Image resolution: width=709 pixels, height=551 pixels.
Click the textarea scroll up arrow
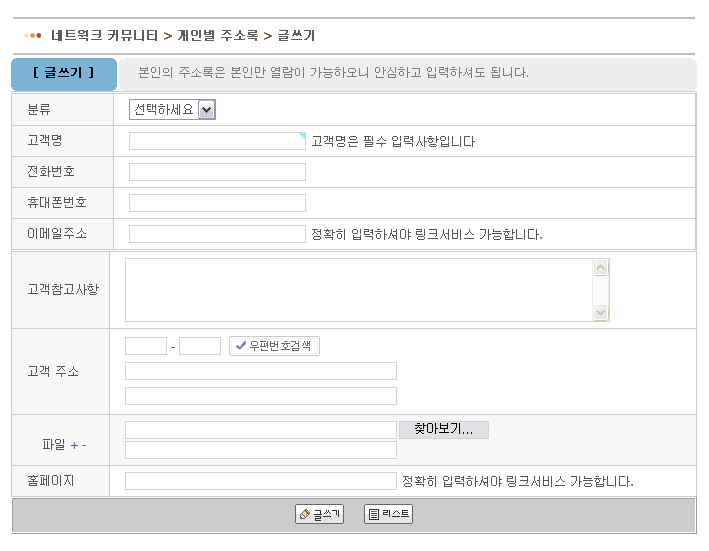600,268
